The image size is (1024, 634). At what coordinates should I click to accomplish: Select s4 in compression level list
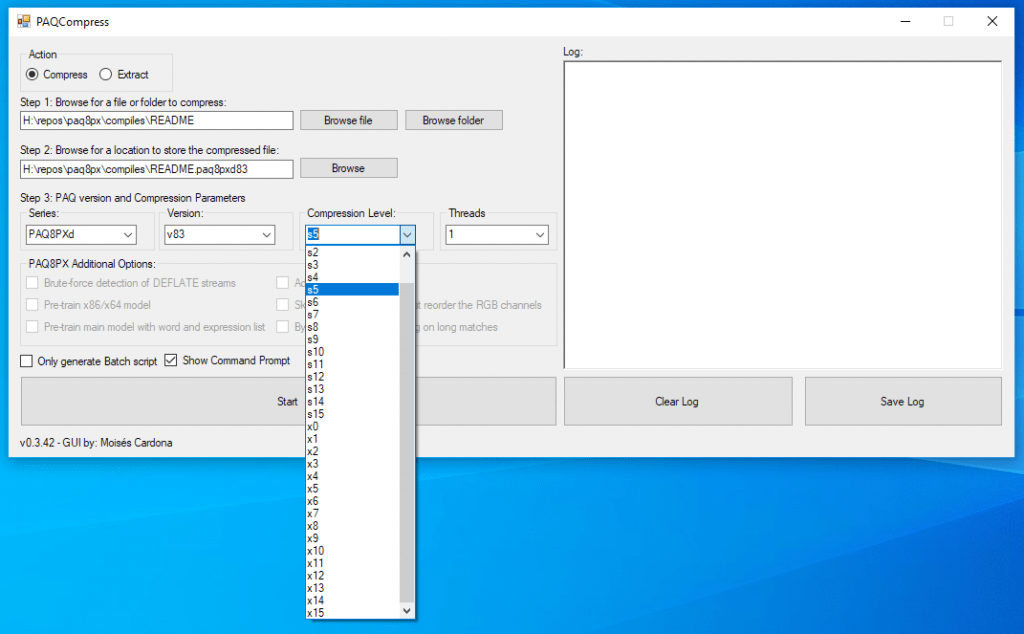pyautogui.click(x=353, y=277)
